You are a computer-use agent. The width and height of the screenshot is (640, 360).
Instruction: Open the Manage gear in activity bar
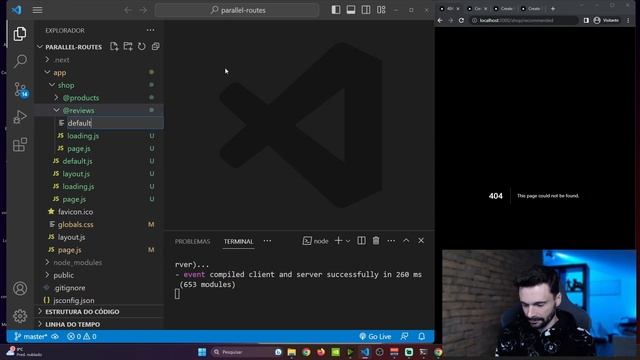tap(20, 316)
